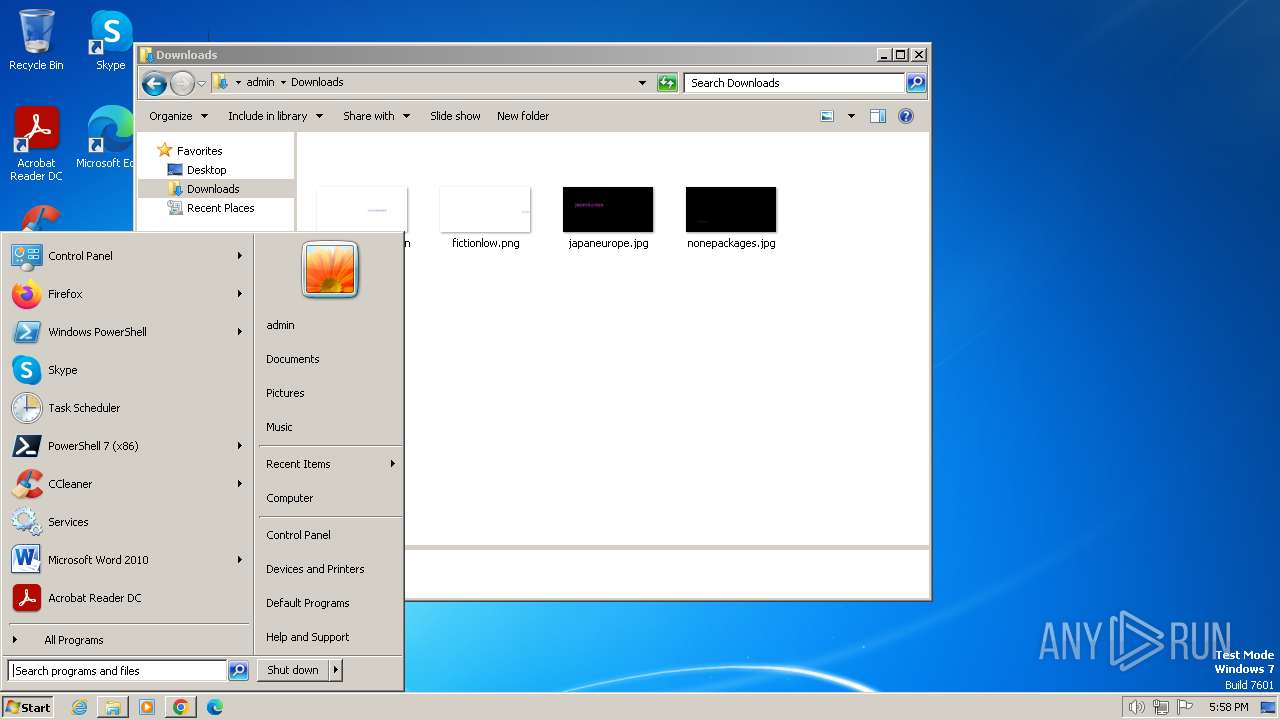Open Skype desktop shortcut
Screen dimensions: 1280x720
coord(110,40)
